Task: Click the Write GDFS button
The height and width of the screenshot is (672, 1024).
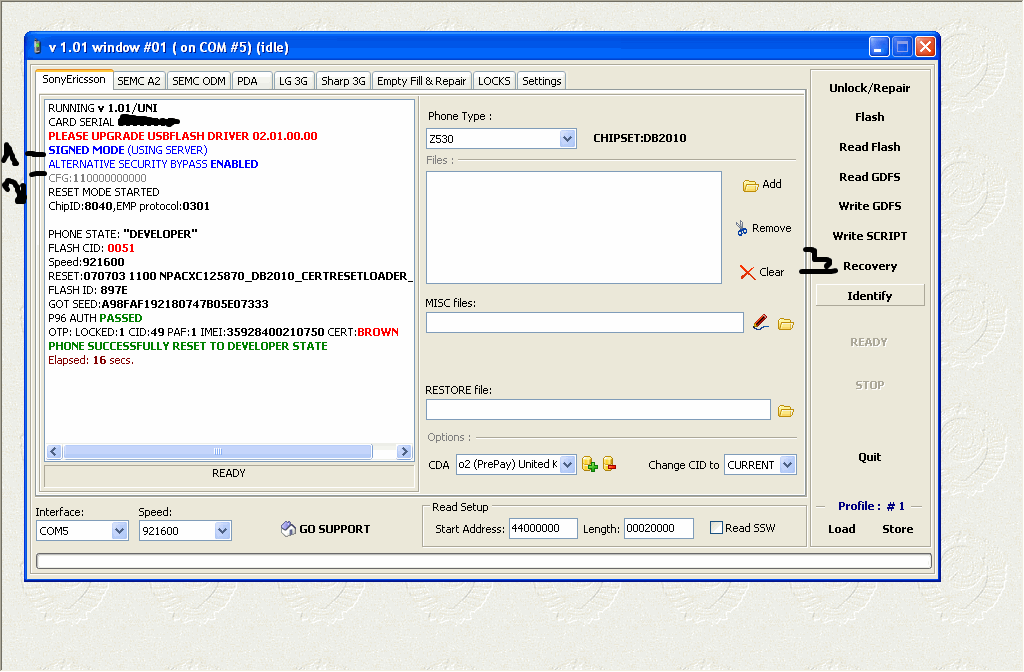Action: point(869,206)
